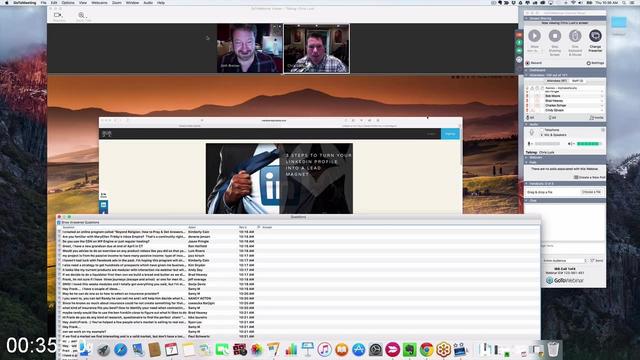Open the App Store dock icon
The height and width of the screenshot is (360, 640).
tap(358, 350)
